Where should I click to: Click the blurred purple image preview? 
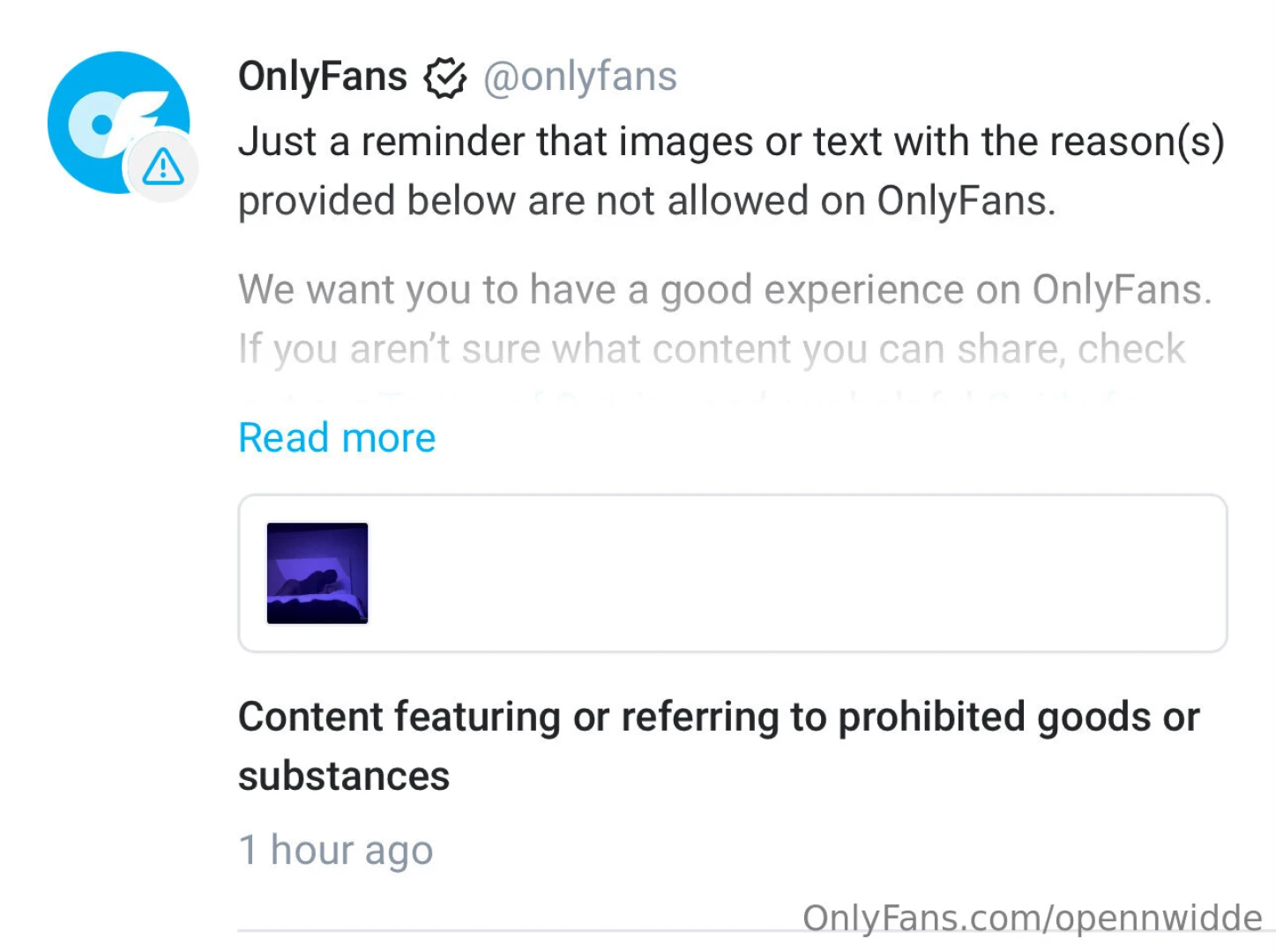coord(317,573)
